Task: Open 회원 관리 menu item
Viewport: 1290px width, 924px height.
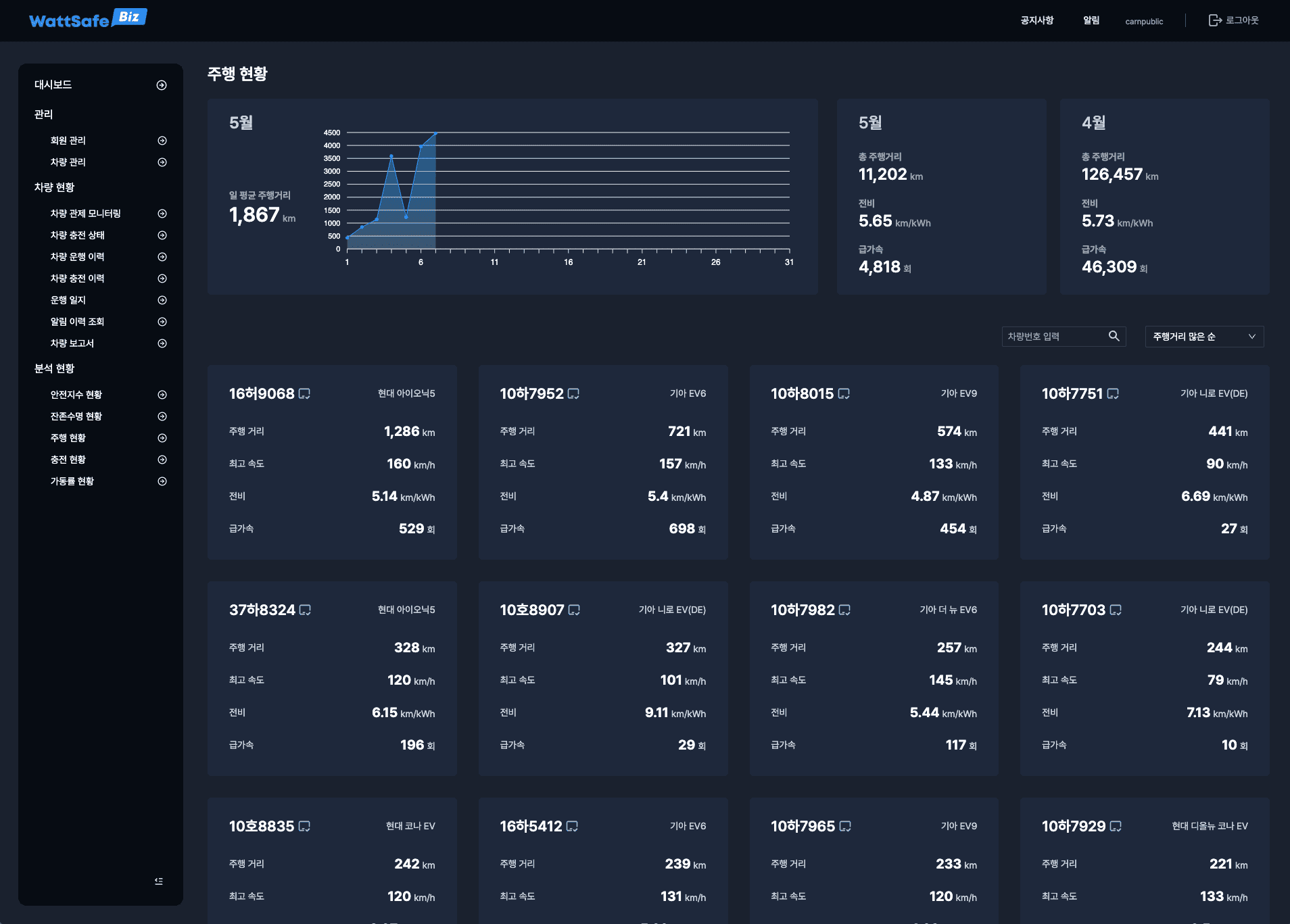Action: click(x=68, y=141)
